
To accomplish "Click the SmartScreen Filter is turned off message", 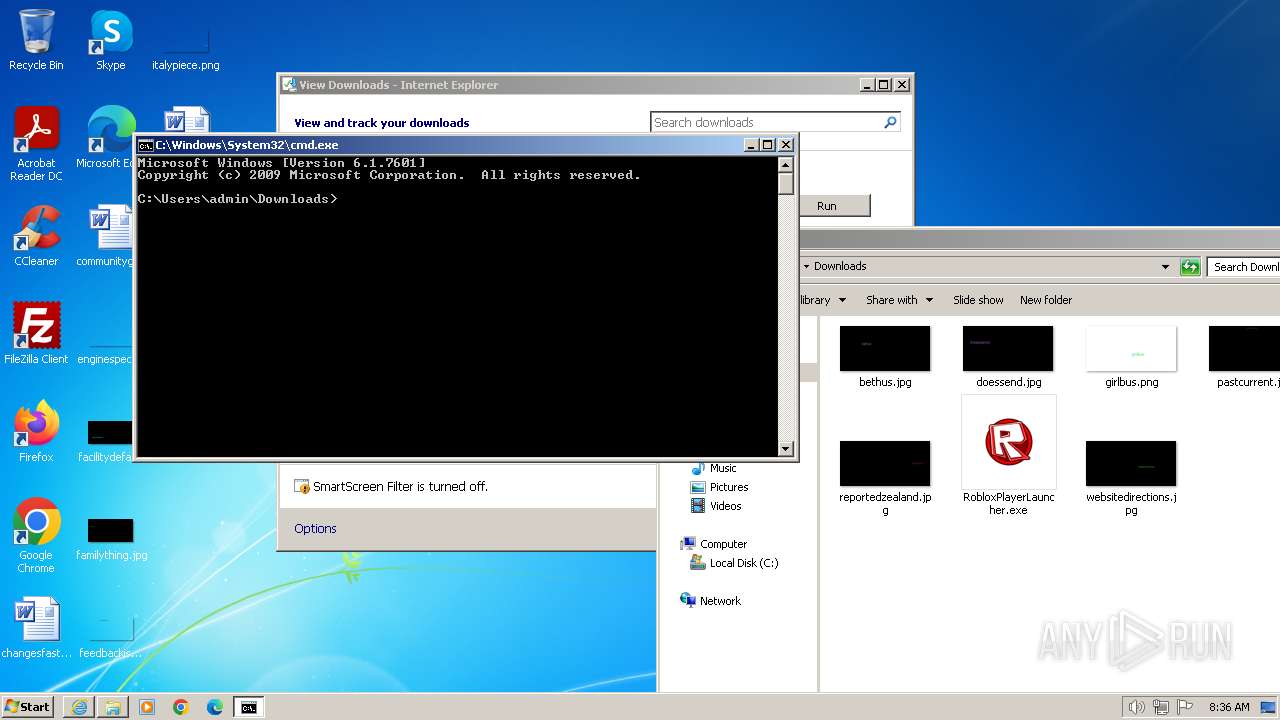I will click(x=391, y=487).
